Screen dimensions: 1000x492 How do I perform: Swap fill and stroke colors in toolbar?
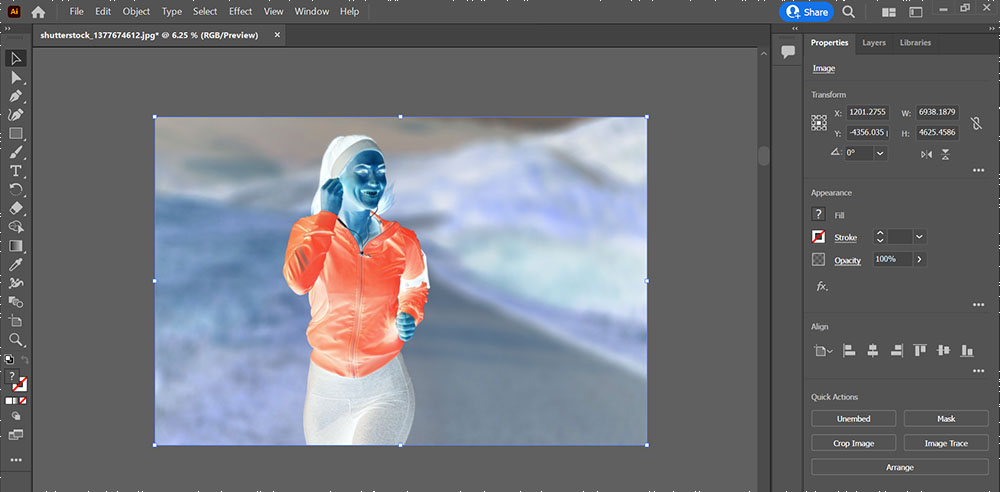pyautogui.click(x=25, y=359)
